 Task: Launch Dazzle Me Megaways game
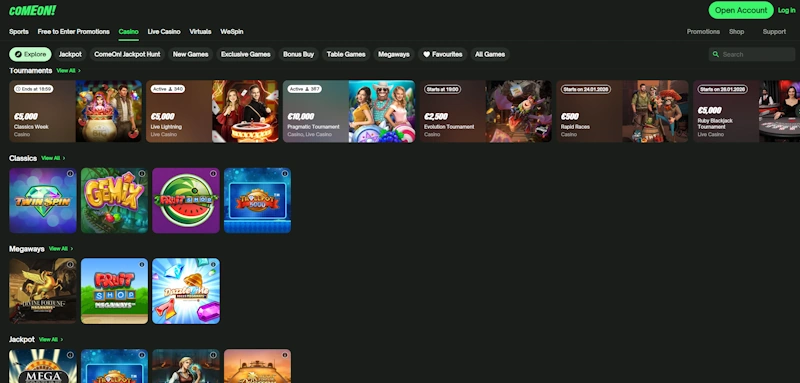tap(186, 291)
